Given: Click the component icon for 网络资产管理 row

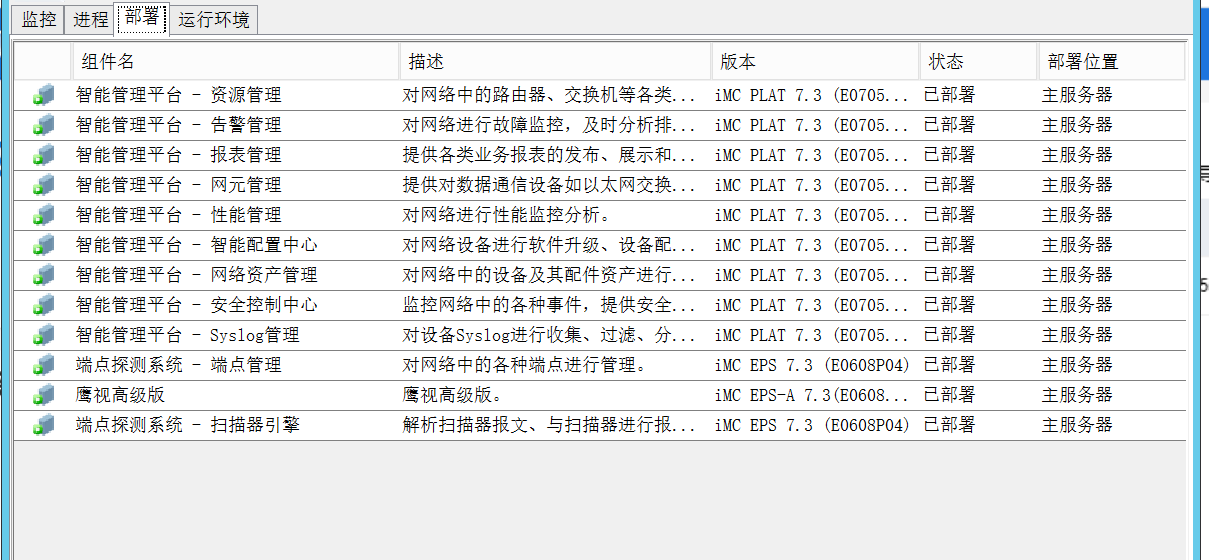Looking at the screenshot, I should [43, 275].
